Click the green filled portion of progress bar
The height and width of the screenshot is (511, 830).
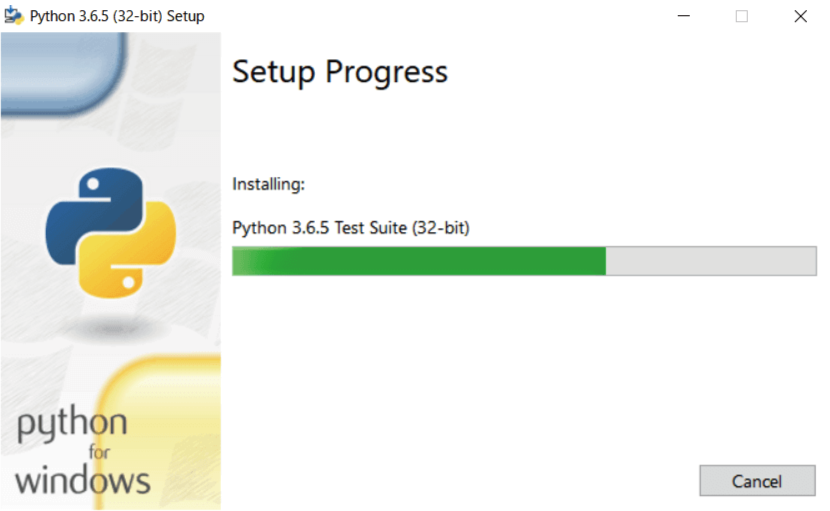(419, 261)
